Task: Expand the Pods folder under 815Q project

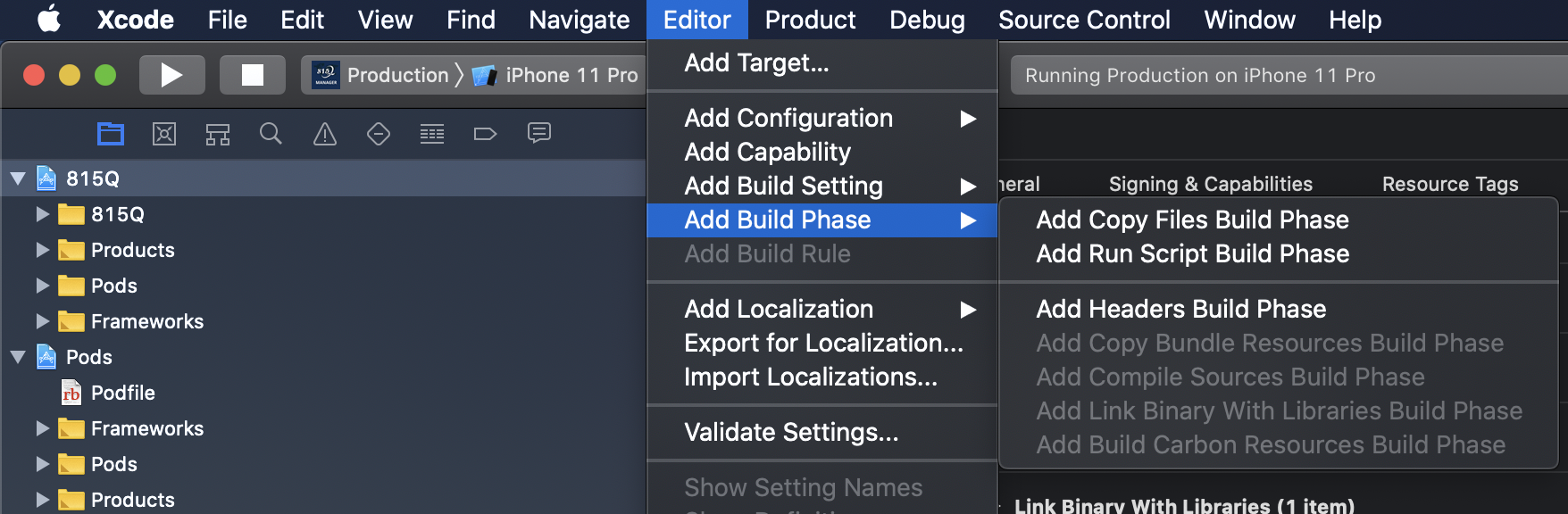Action: coord(42,286)
